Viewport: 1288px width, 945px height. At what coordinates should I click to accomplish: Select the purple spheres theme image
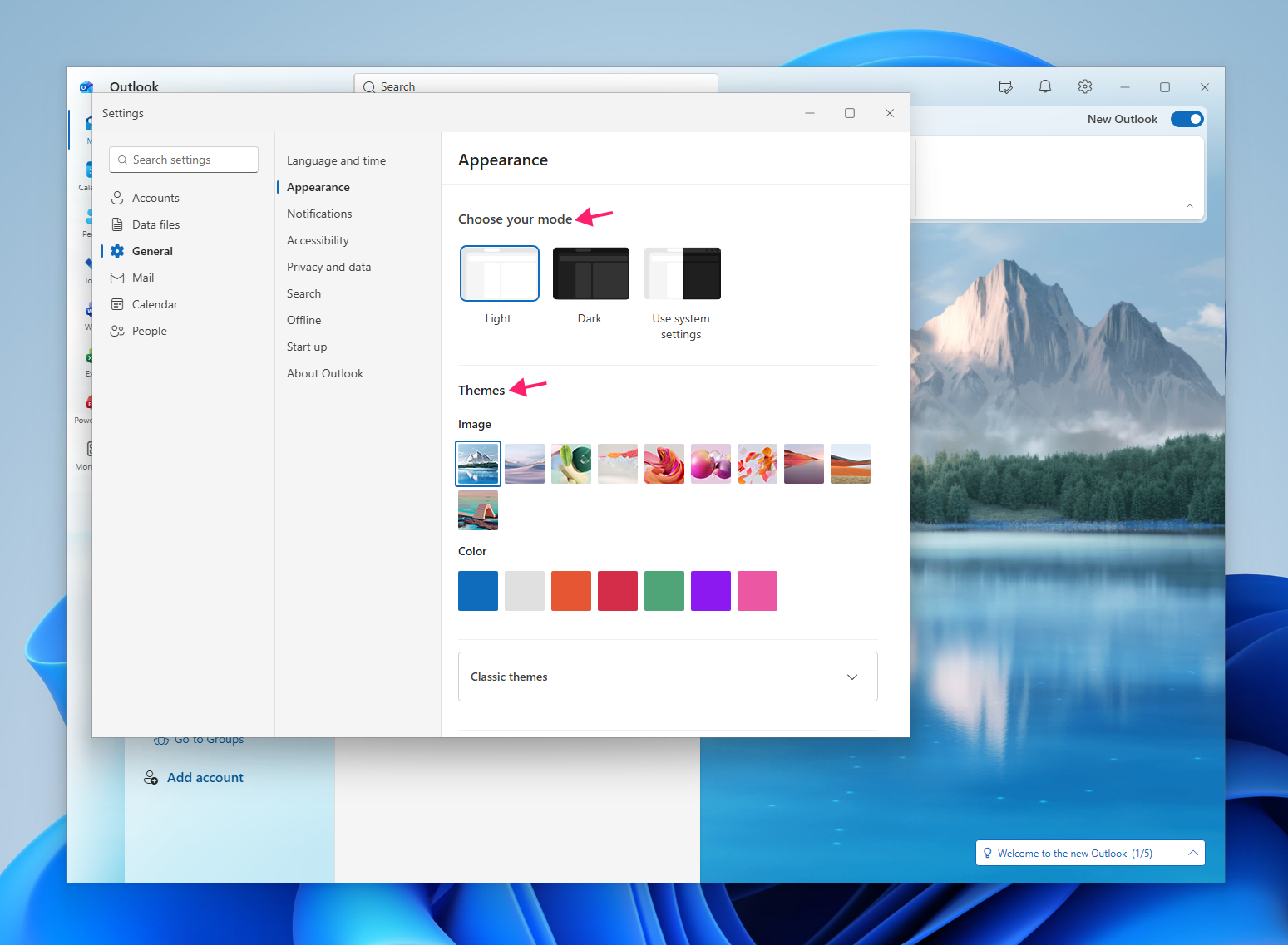(x=711, y=464)
